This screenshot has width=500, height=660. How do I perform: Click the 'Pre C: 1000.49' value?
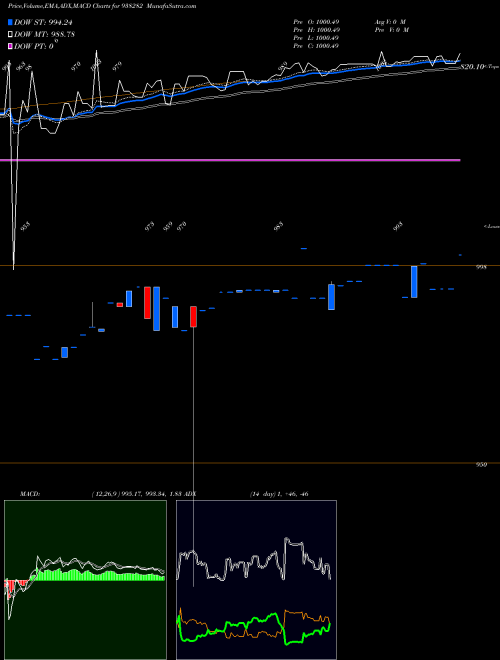point(316,46)
